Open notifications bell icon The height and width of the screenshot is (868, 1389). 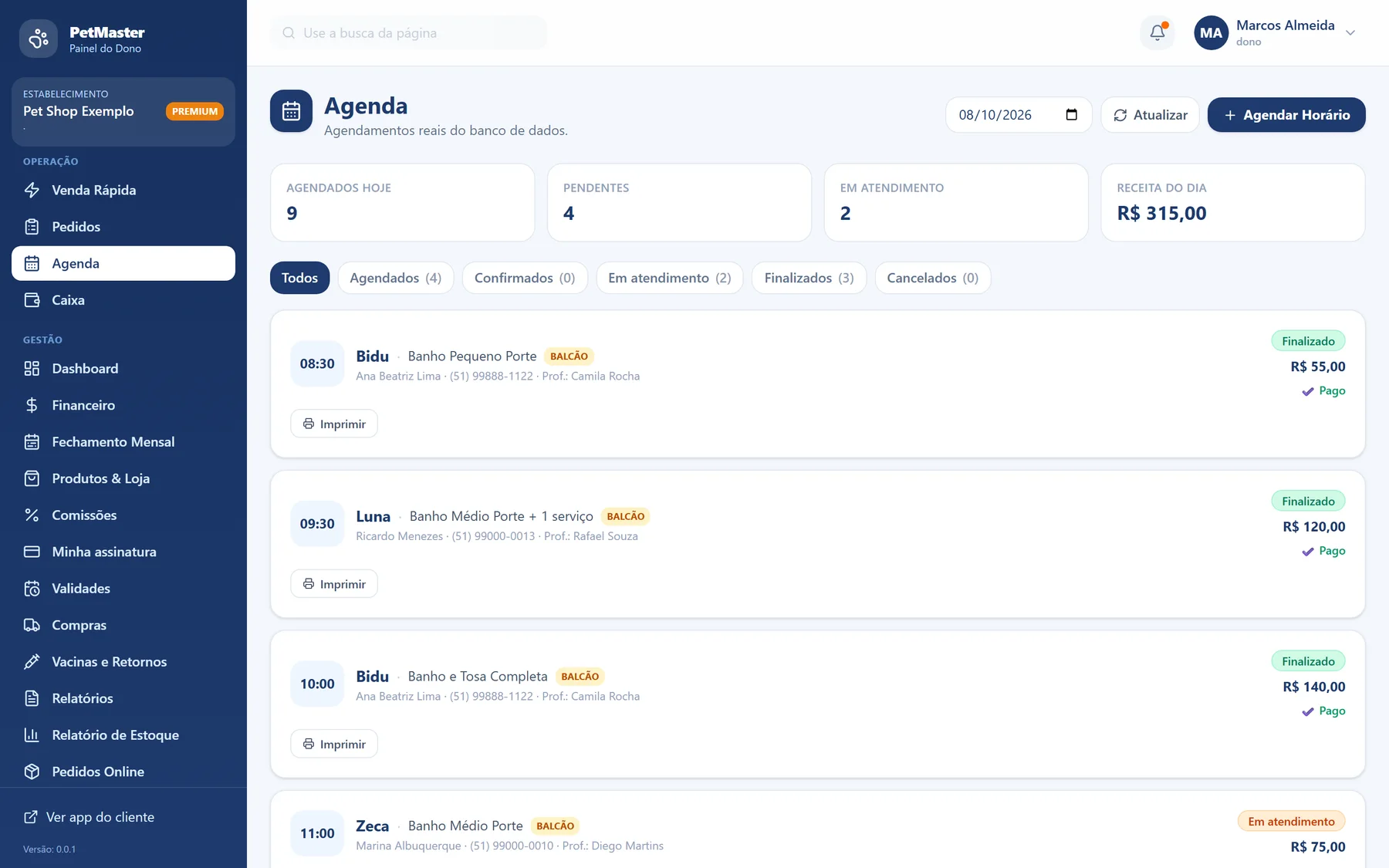1157,32
